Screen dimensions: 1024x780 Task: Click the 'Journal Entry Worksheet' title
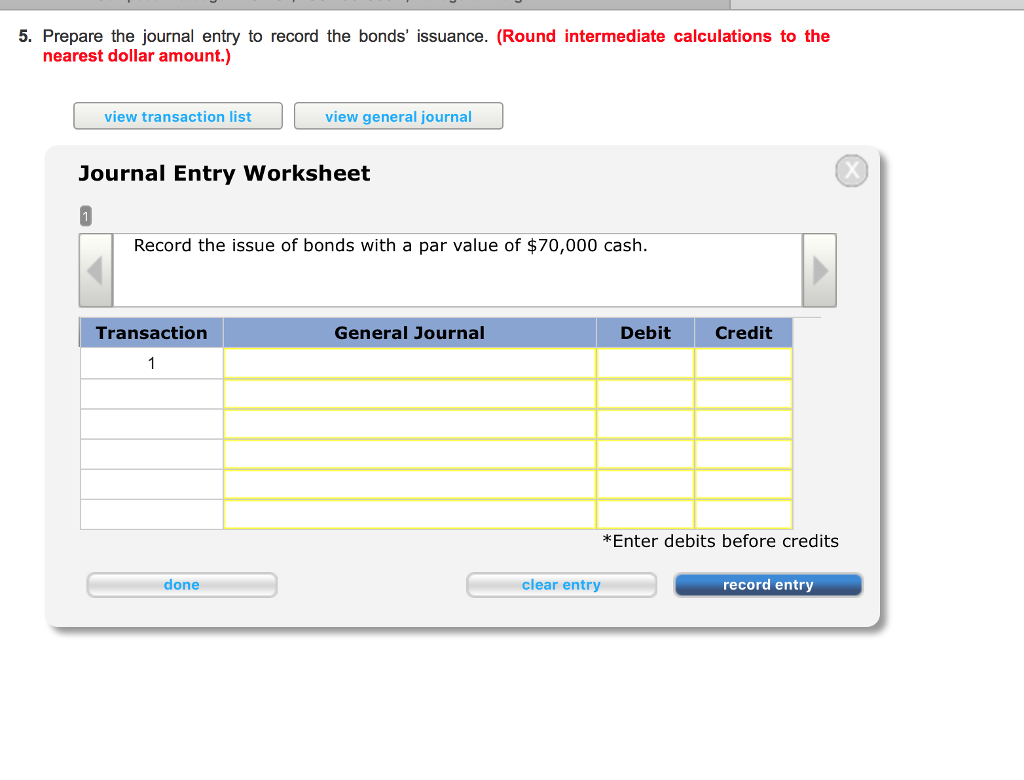pos(224,174)
